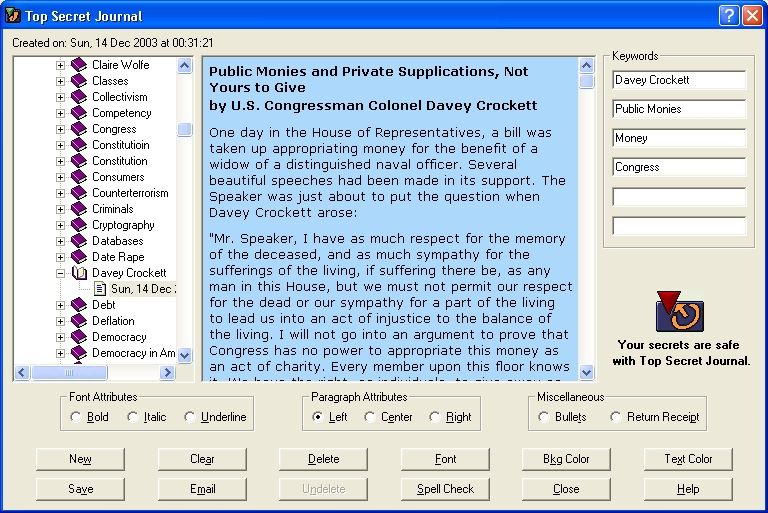Click the open book icon for Davey Crockett
Viewport: 768px width, 513px height.
coord(79,273)
